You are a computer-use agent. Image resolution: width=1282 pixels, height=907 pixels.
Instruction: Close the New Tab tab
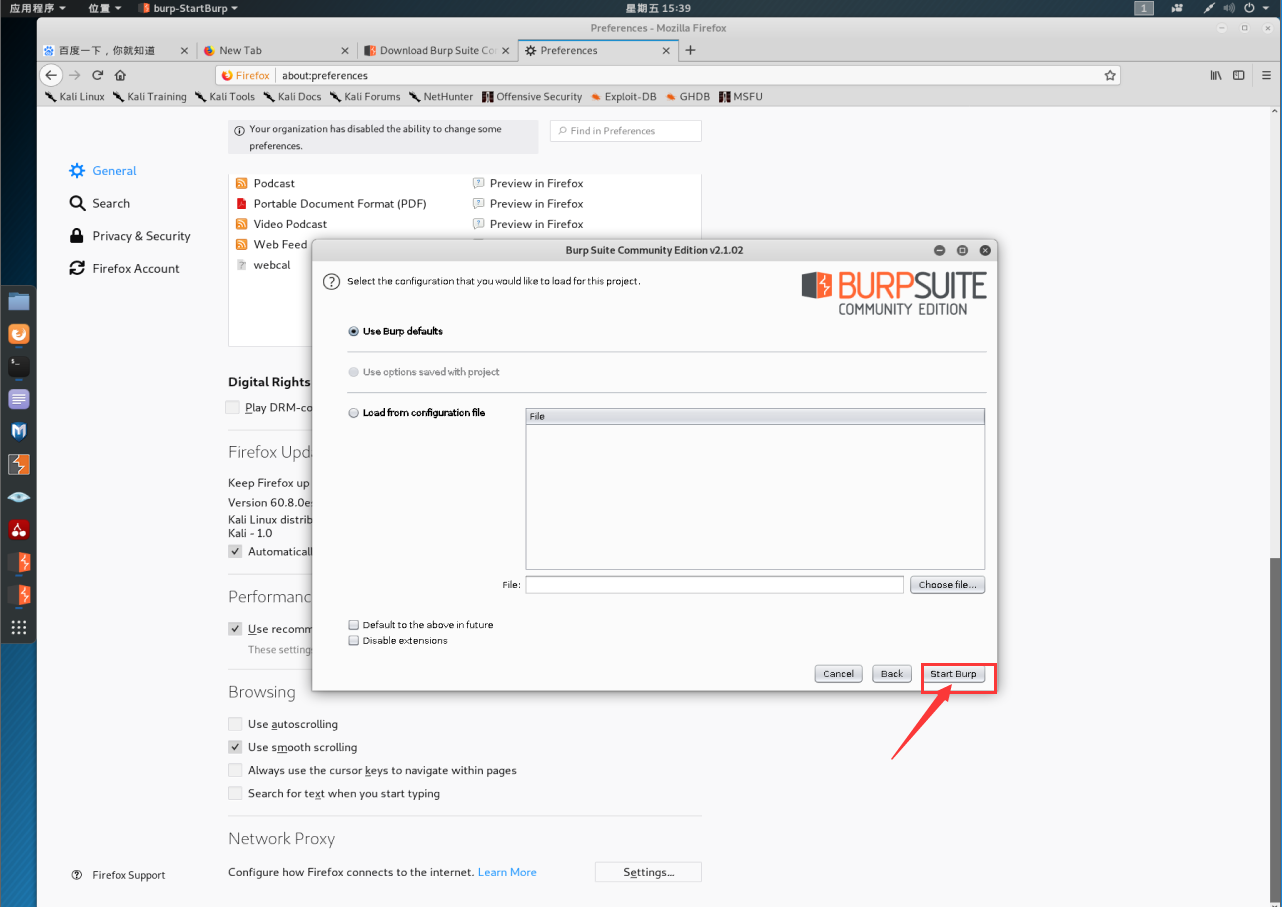[x=345, y=50]
